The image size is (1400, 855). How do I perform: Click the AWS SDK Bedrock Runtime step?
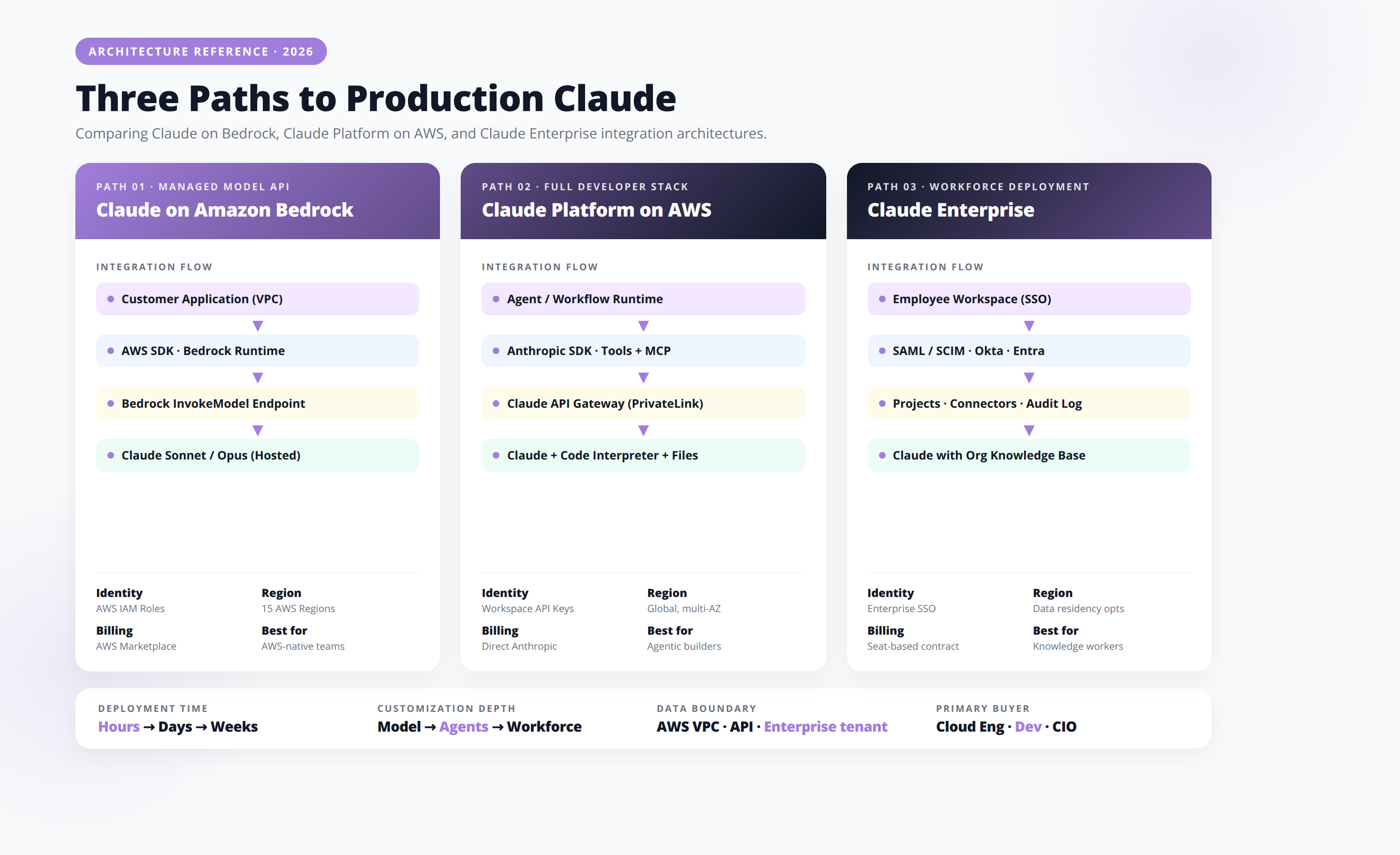coord(257,351)
